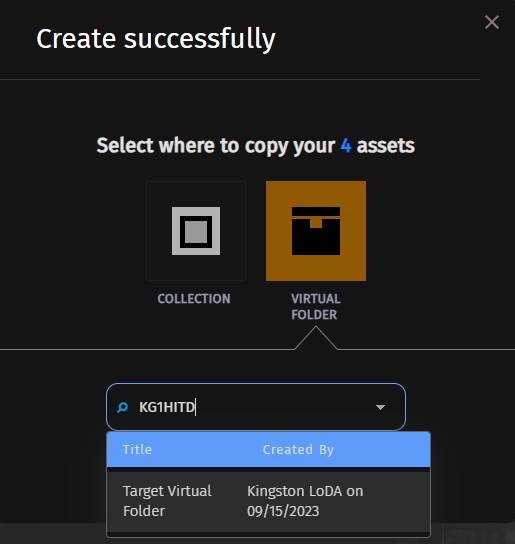The height and width of the screenshot is (544, 515).
Task: Choose the Target Virtual Folder result
Action: pos(268,501)
